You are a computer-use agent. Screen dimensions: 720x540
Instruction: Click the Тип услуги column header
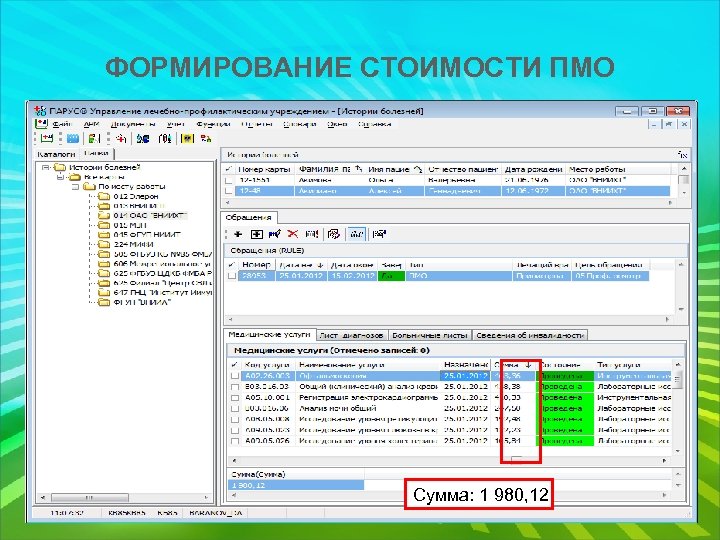coord(632,365)
